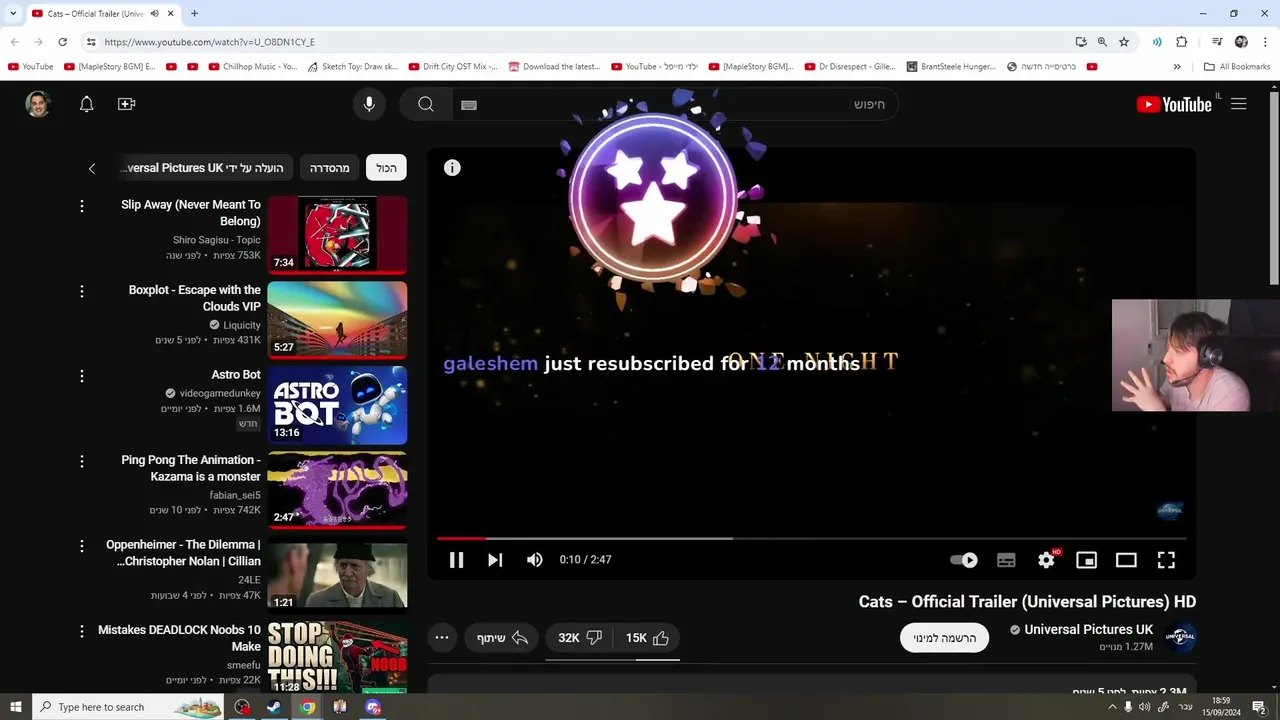Dislike the video showing 32K

[580, 638]
